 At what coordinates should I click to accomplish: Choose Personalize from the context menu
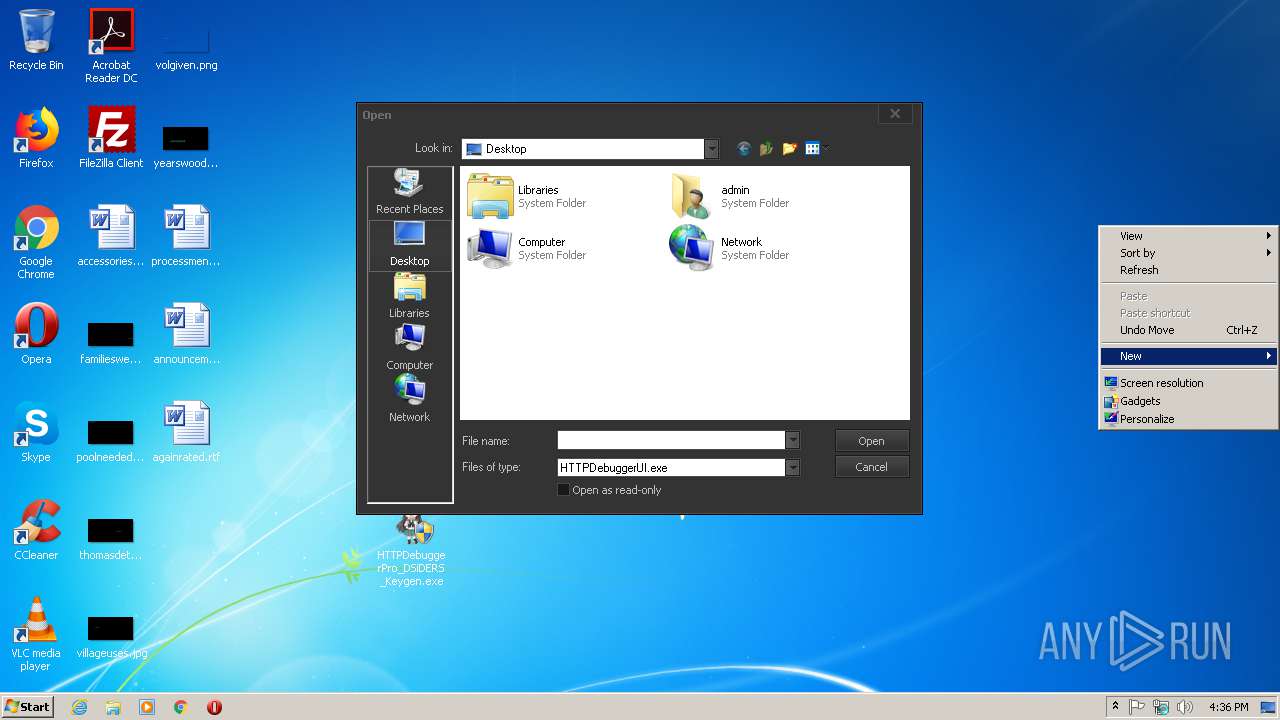(1188, 419)
